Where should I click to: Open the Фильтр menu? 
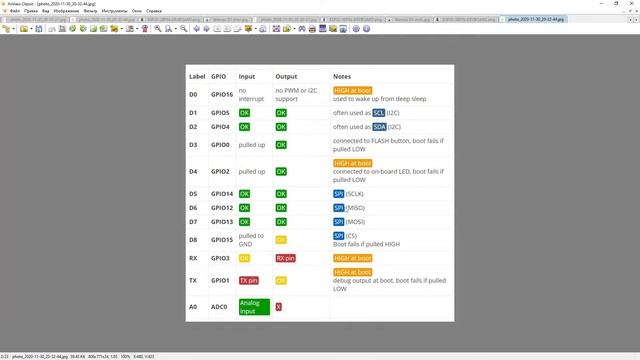tap(90, 11)
